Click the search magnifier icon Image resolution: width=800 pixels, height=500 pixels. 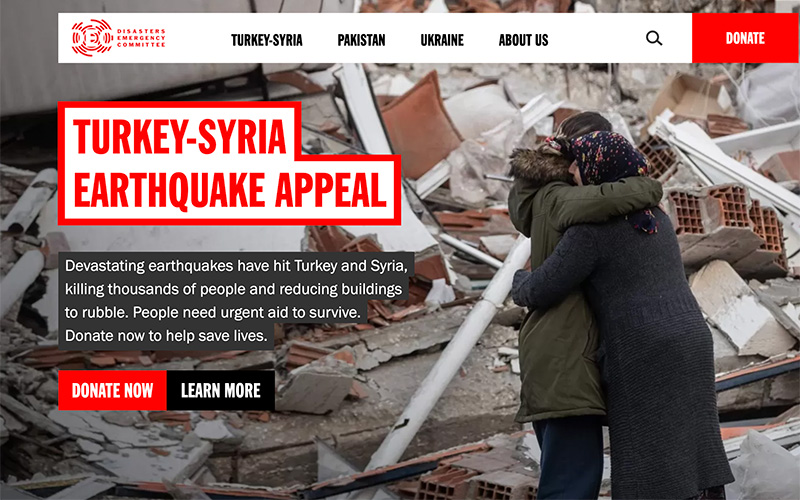pyautogui.click(x=654, y=38)
